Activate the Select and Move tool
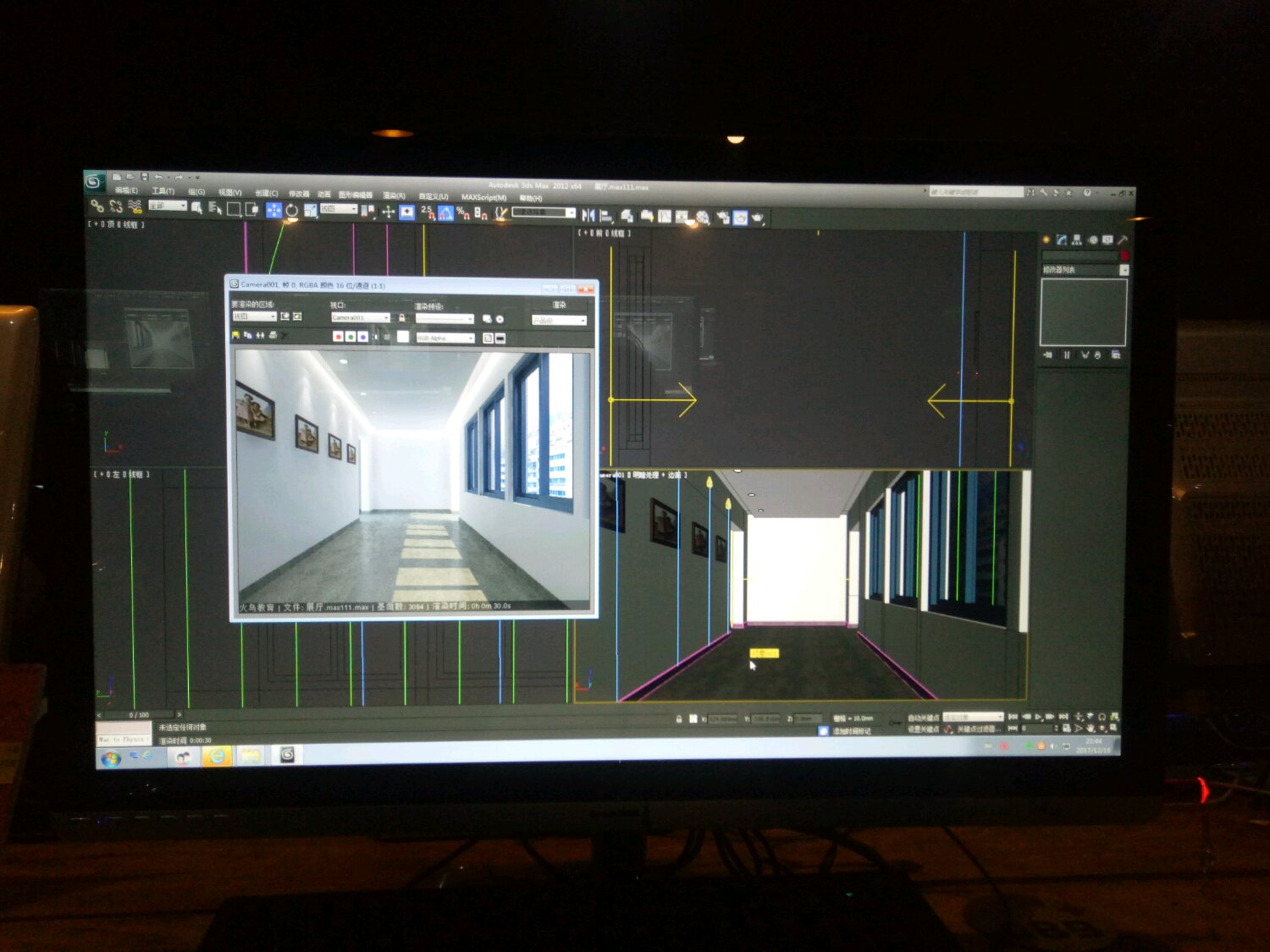1270x952 pixels. pos(273,209)
